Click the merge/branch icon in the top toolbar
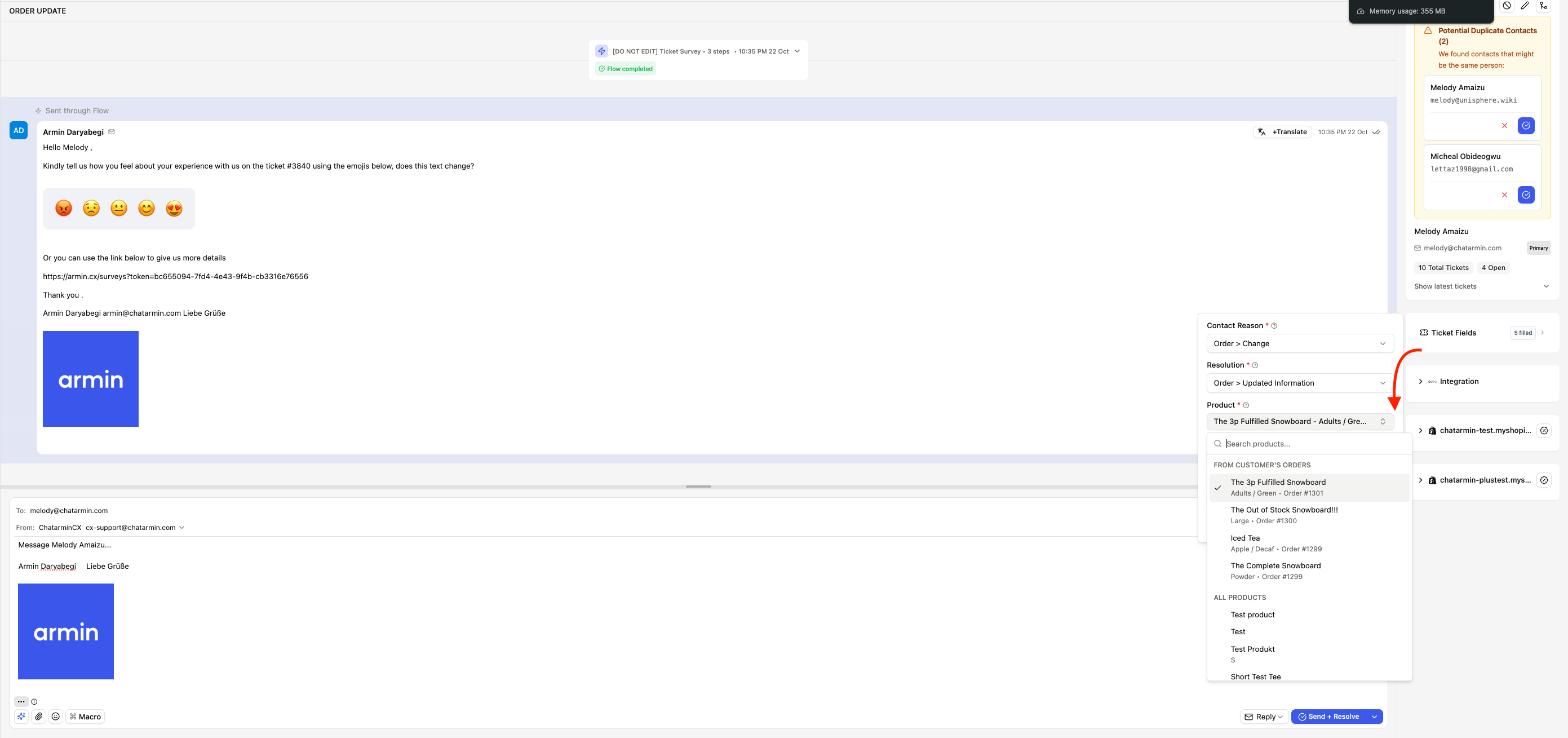 coord(1544,6)
